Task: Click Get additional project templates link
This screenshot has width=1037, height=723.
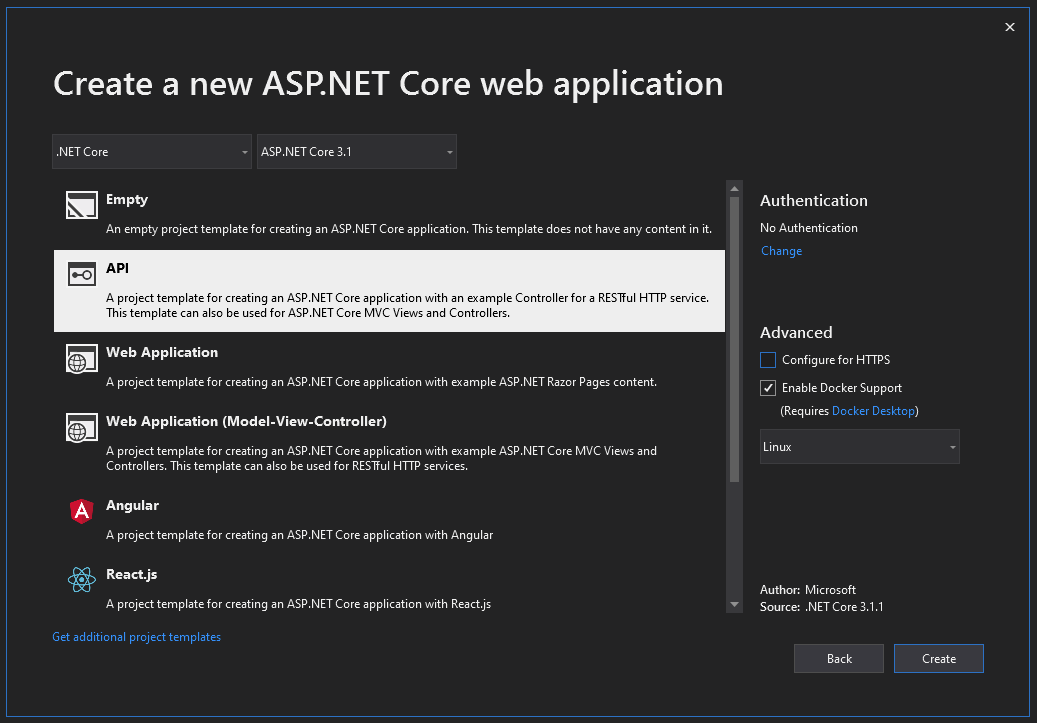Action: [136, 637]
